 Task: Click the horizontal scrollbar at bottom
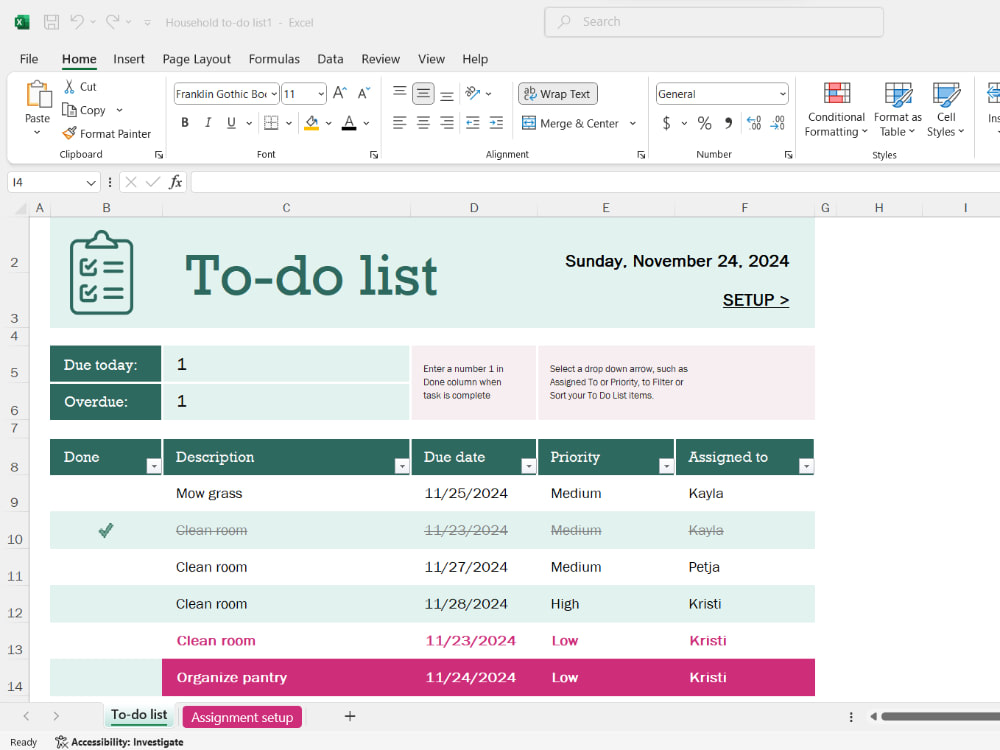click(x=940, y=716)
